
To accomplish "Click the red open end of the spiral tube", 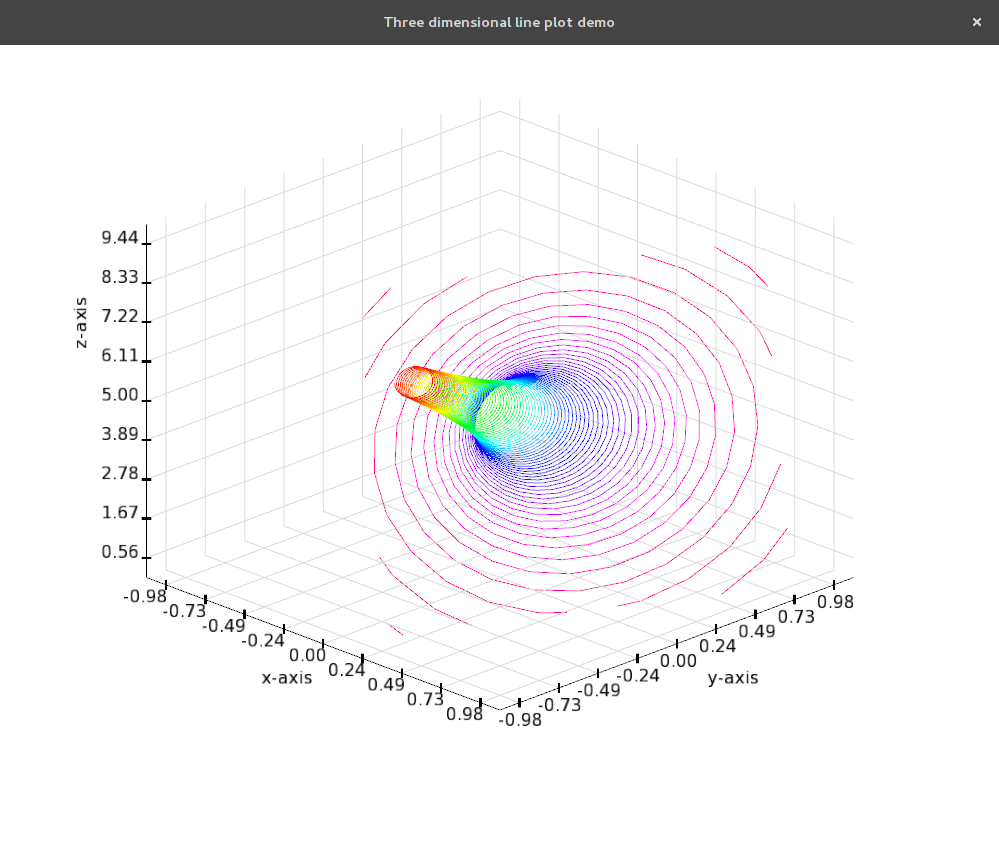I will 414,384.
